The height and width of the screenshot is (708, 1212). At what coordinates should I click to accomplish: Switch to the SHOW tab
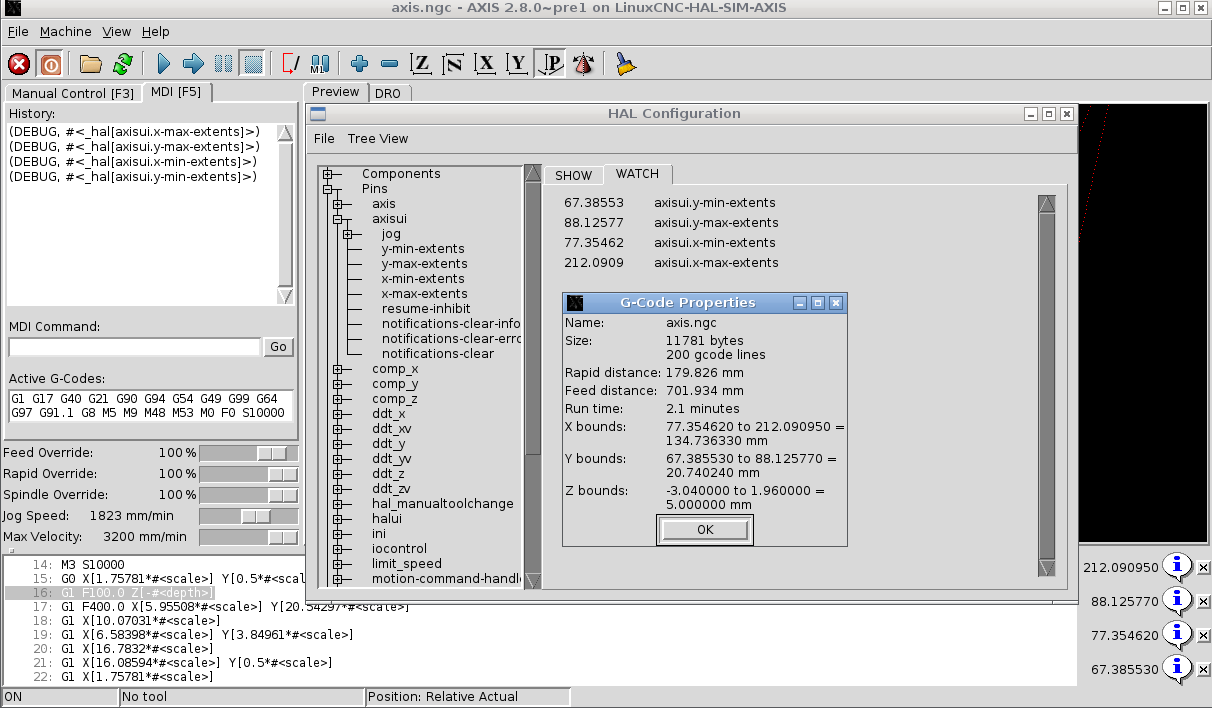point(574,175)
